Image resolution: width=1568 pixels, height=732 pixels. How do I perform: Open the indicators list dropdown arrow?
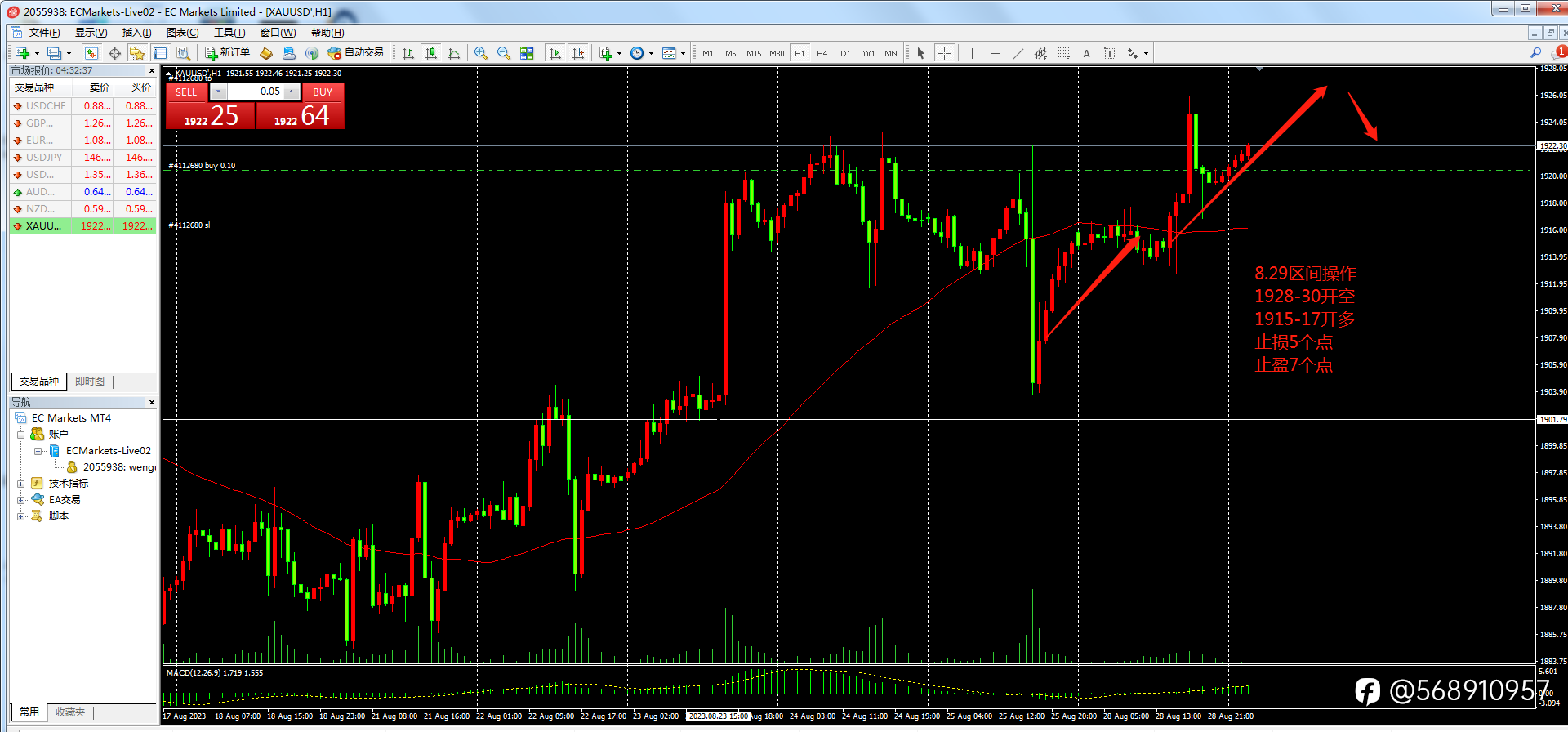point(620,54)
